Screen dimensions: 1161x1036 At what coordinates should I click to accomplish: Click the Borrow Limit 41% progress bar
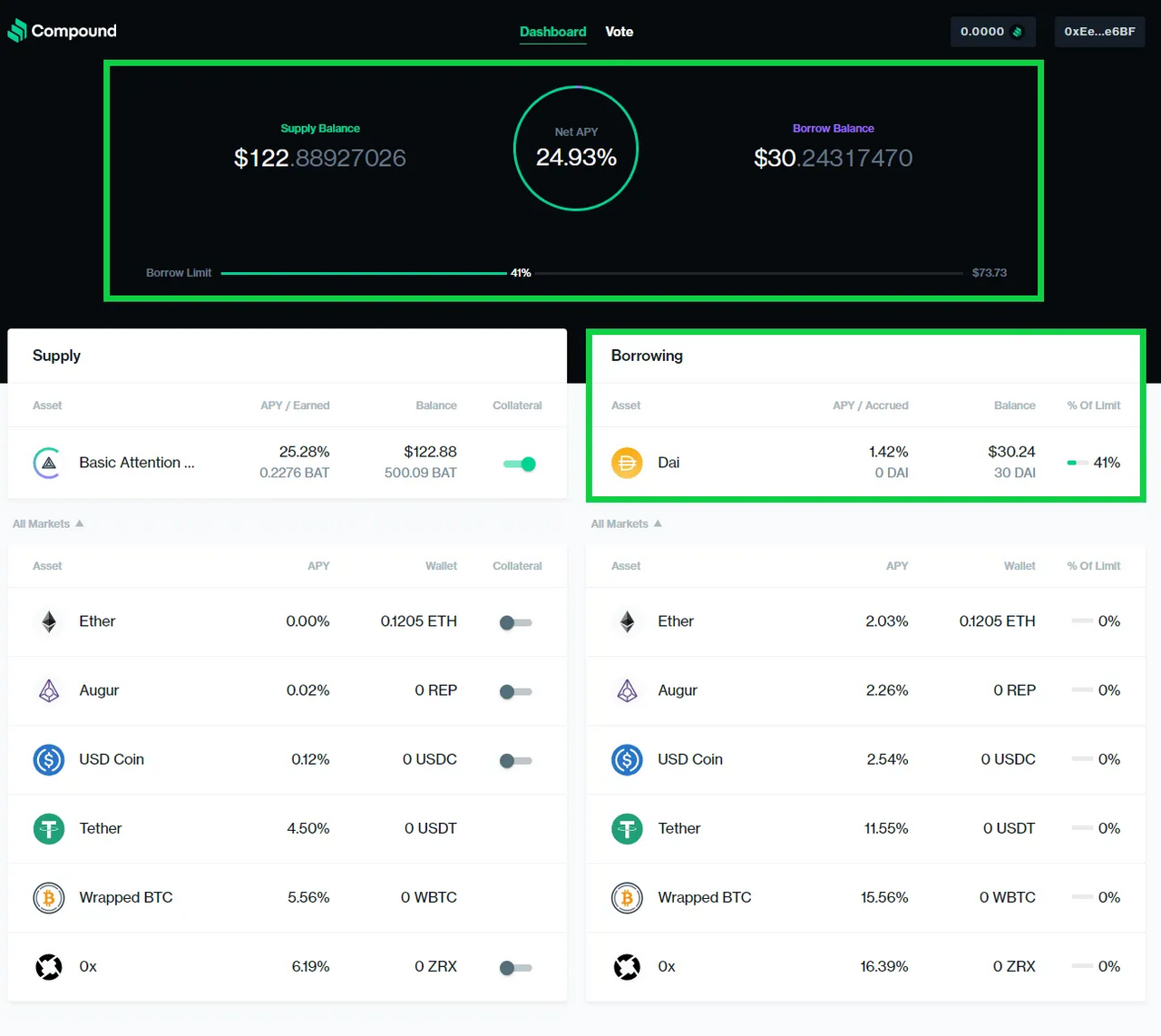[591, 272]
